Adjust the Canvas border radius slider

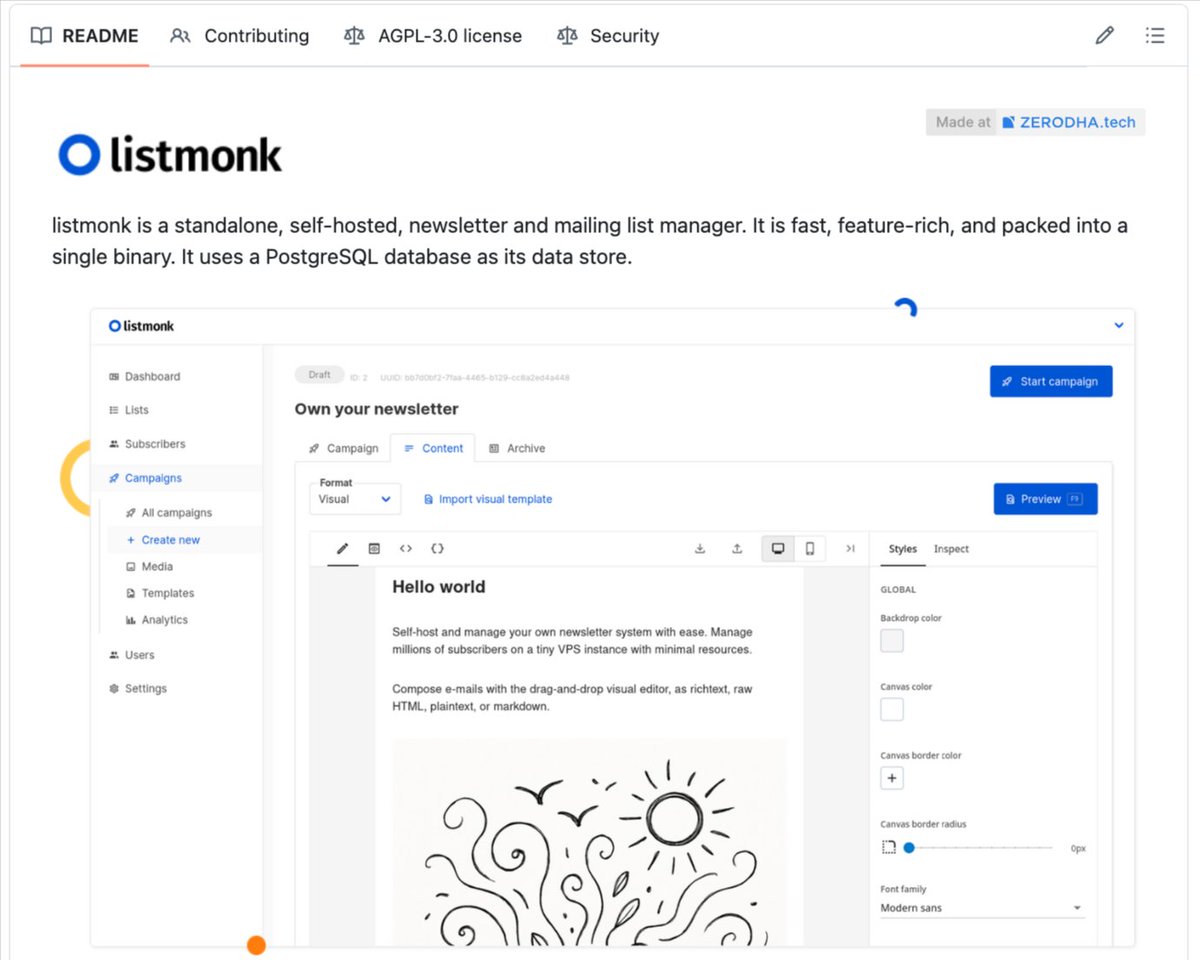tap(980, 848)
